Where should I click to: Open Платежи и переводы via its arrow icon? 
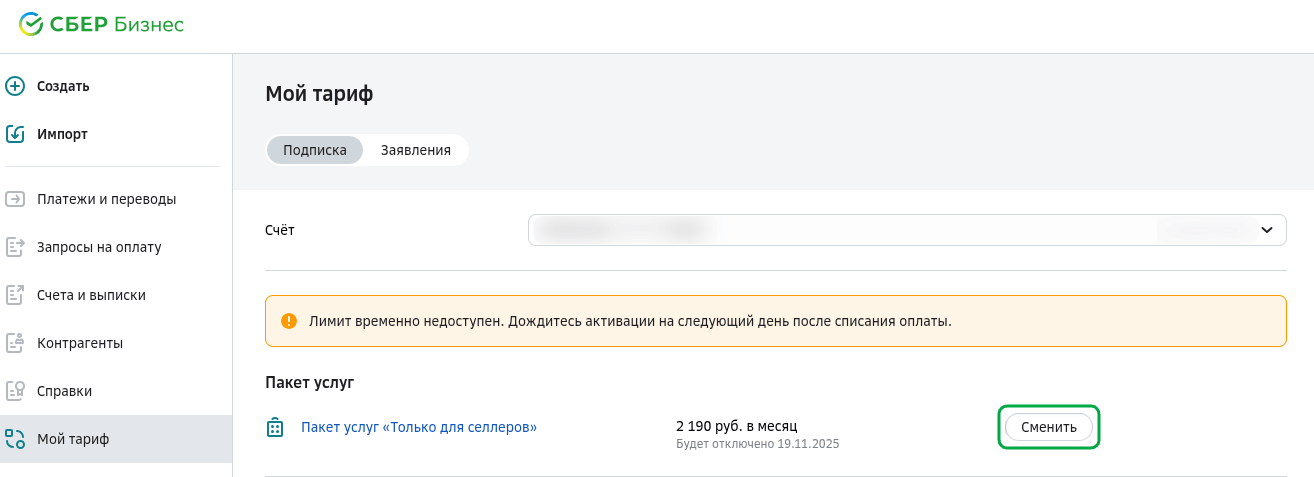coord(15,199)
